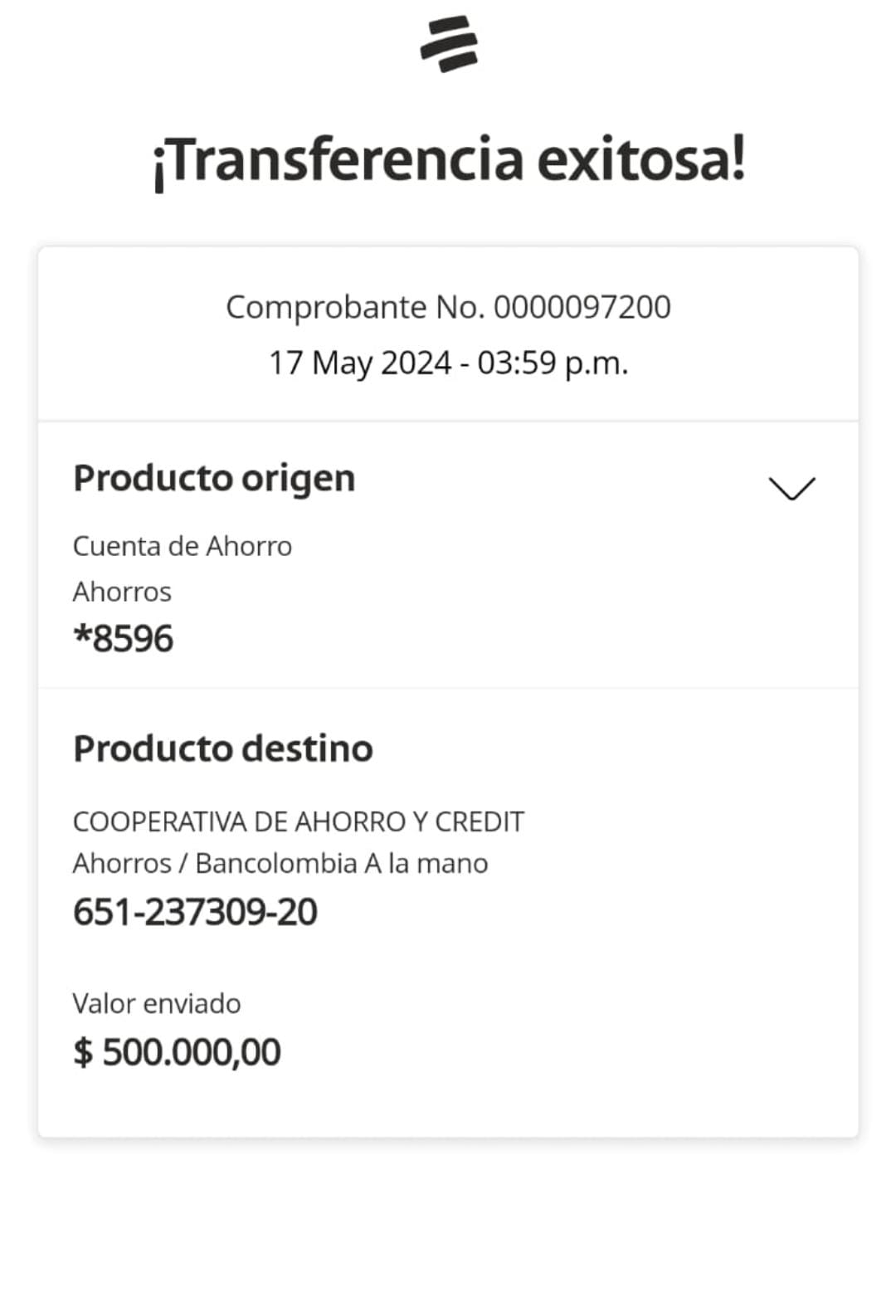Click the date 17 May 2024
The height and width of the screenshot is (1316, 896).
(359, 363)
